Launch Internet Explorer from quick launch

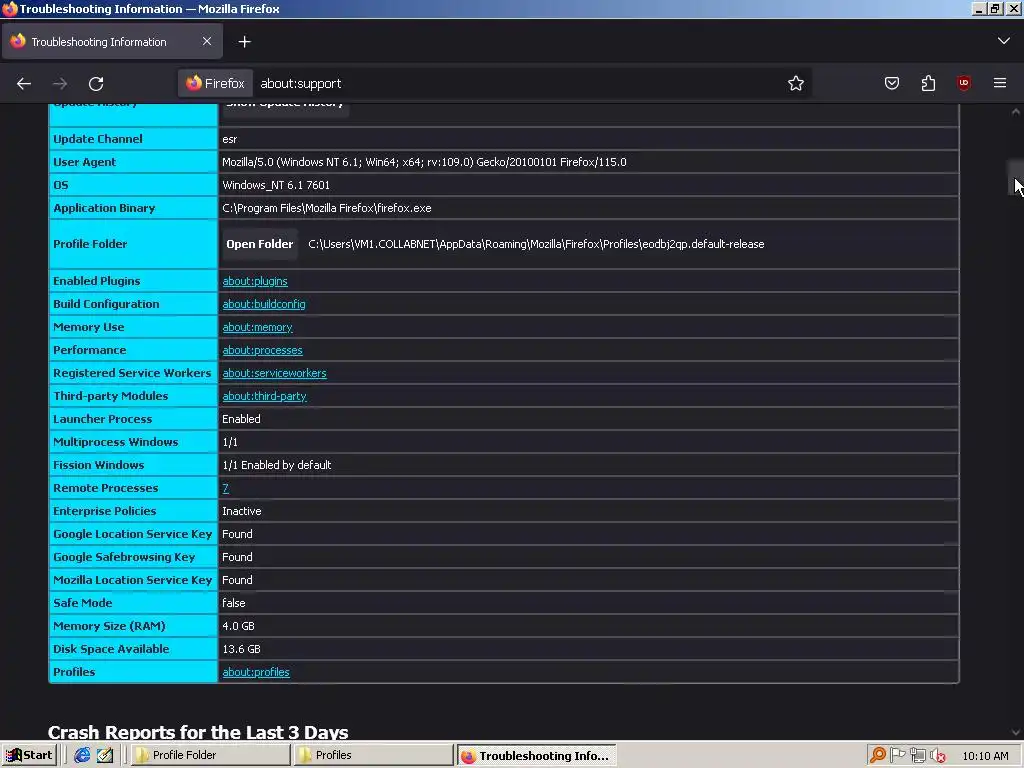(x=82, y=755)
